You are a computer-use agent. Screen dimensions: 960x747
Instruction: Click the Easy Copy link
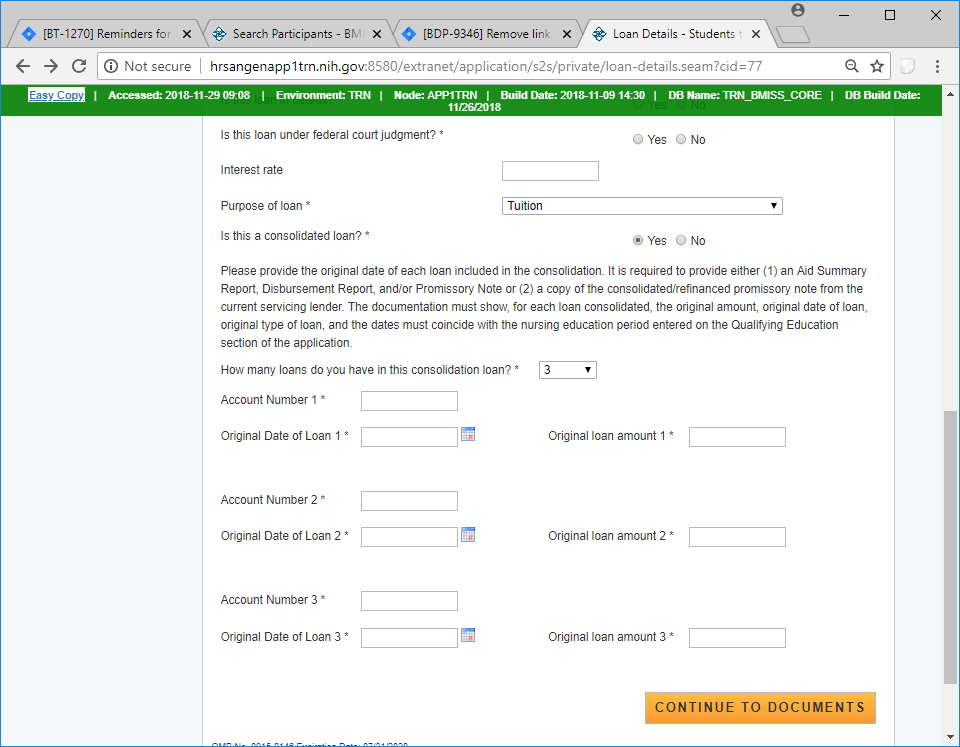click(56, 95)
